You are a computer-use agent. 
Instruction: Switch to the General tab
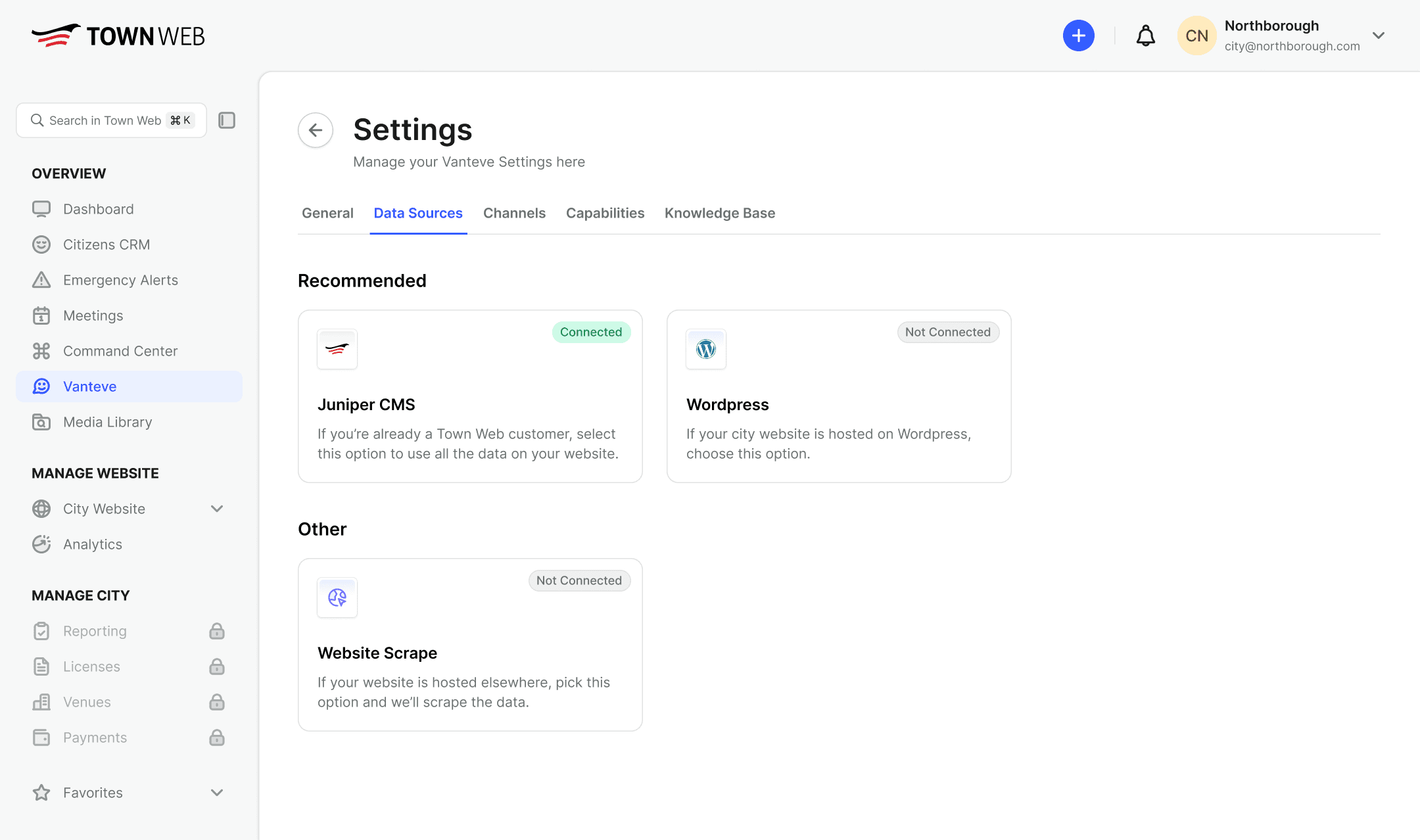327,213
